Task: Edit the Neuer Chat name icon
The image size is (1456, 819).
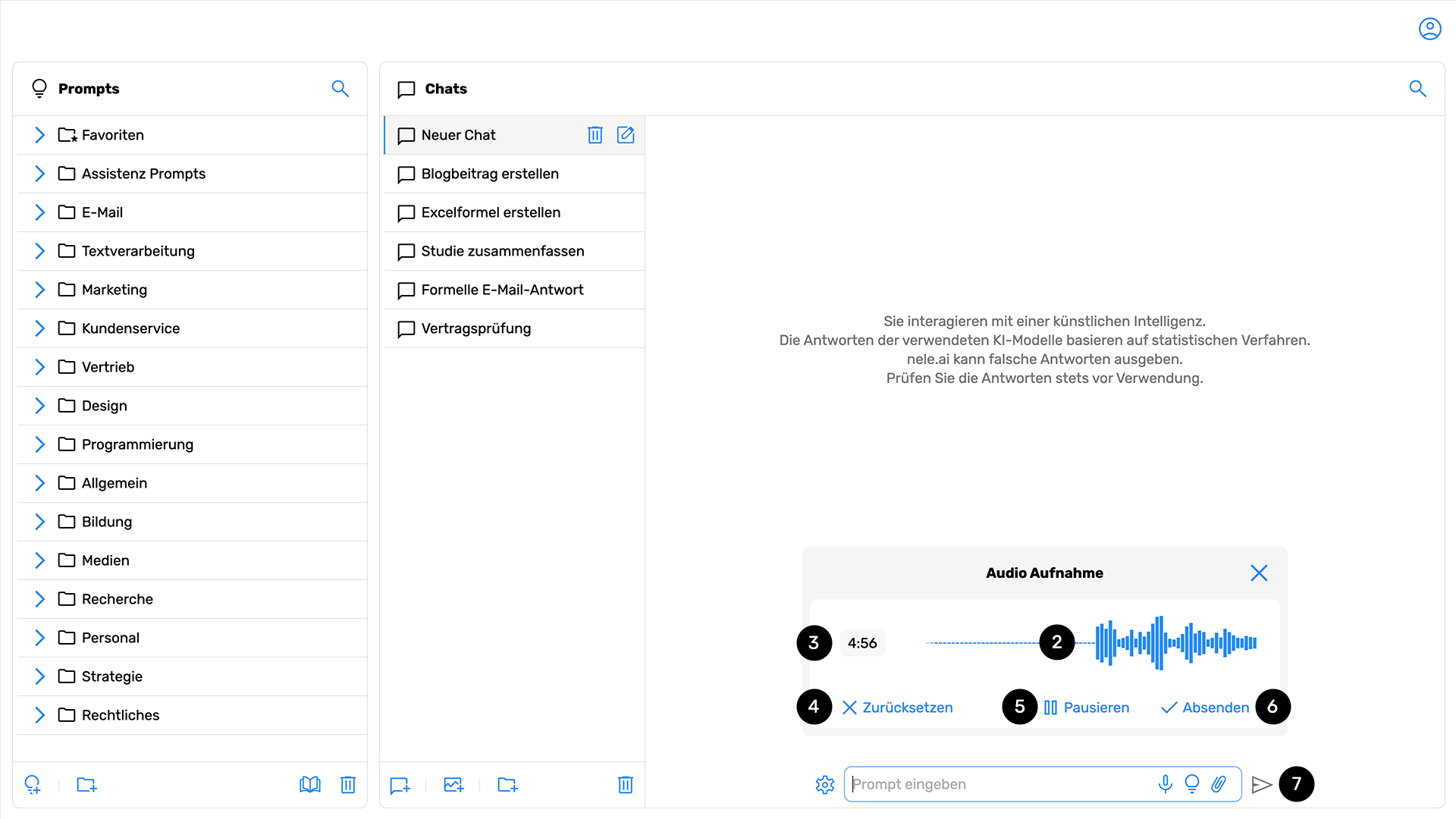Action: point(626,135)
